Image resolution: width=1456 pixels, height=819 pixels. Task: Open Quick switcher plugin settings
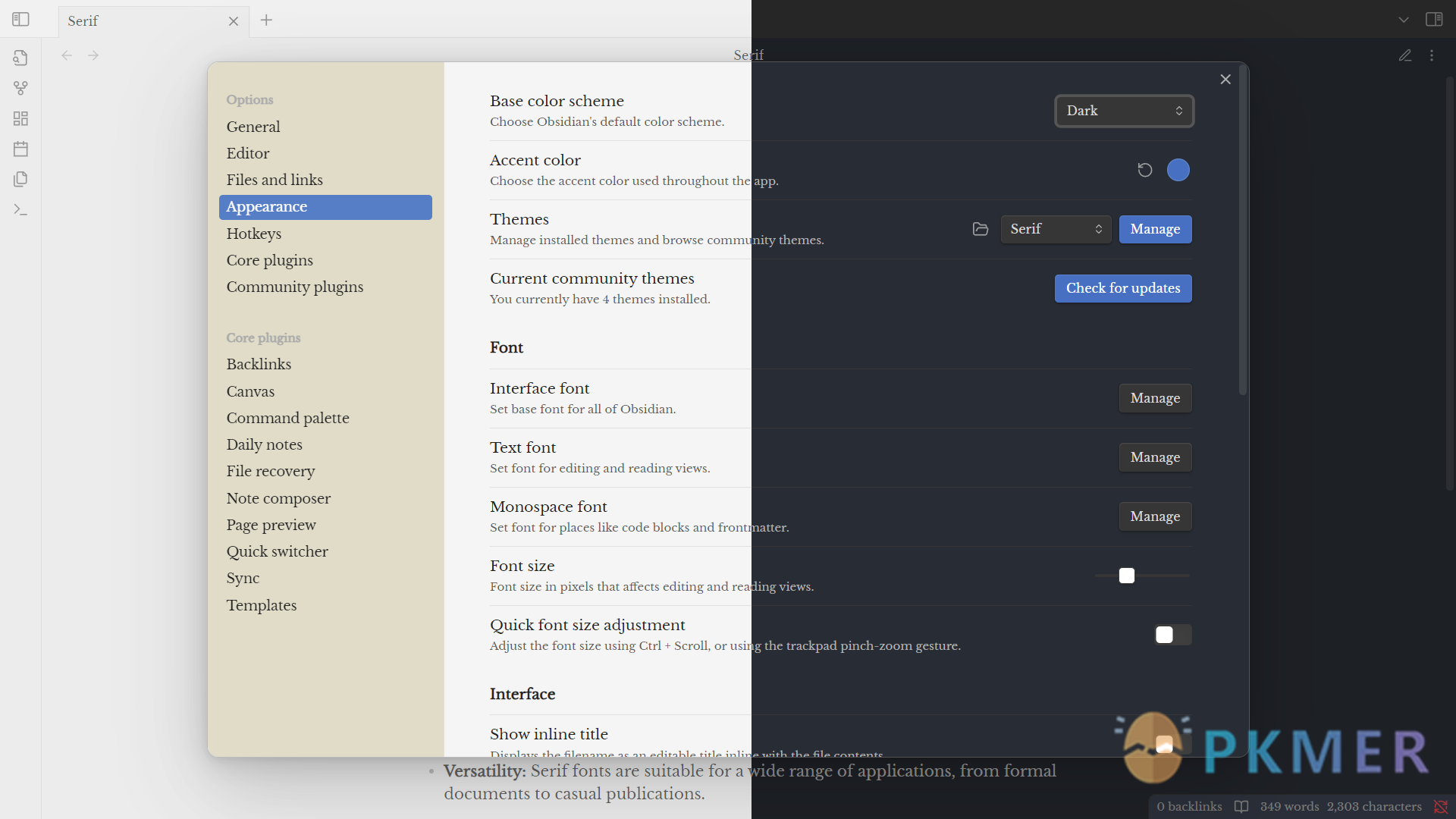coord(325,551)
